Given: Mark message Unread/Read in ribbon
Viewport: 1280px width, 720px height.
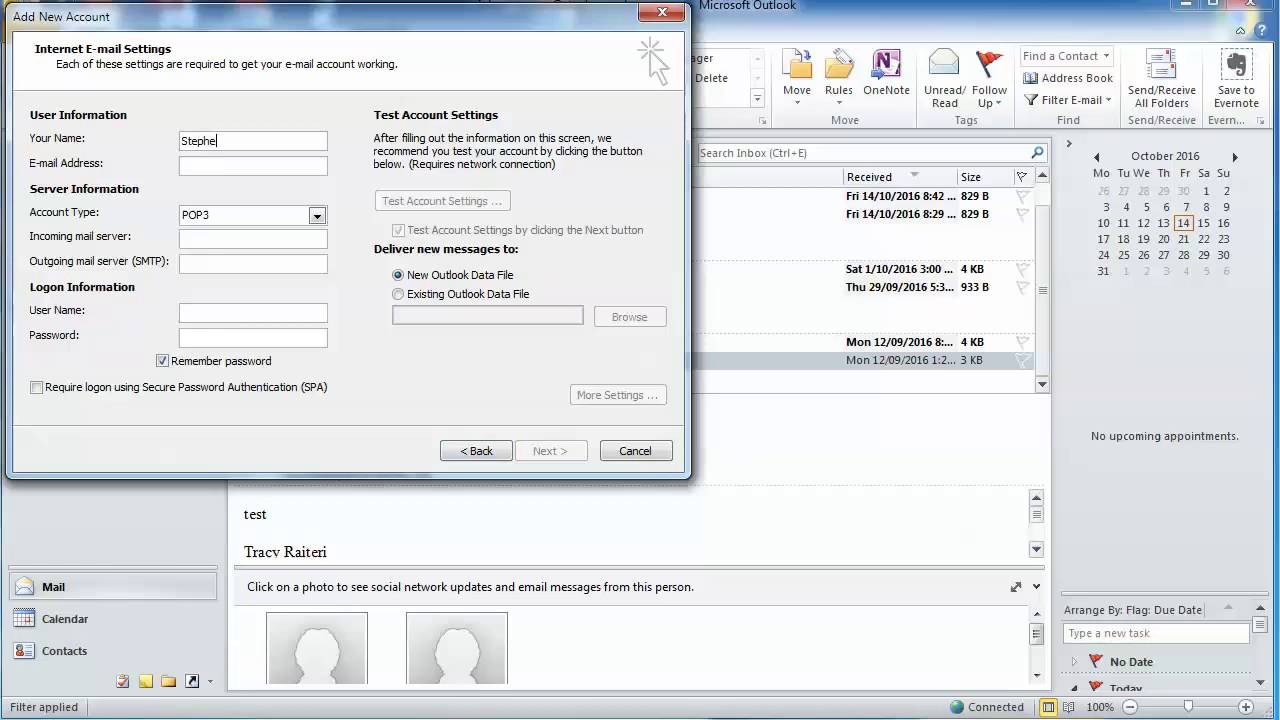Looking at the screenshot, I should pos(945,78).
